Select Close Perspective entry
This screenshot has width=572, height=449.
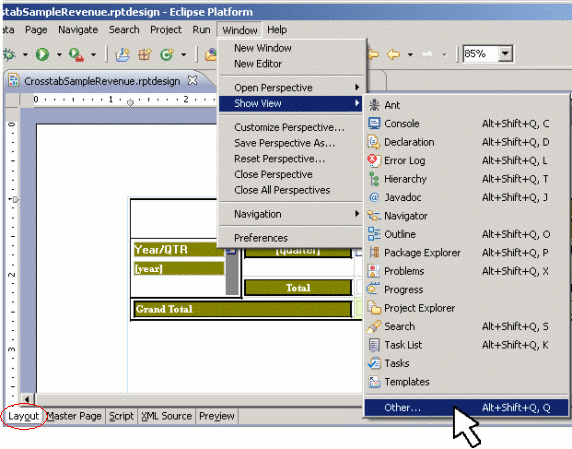click(292, 174)
